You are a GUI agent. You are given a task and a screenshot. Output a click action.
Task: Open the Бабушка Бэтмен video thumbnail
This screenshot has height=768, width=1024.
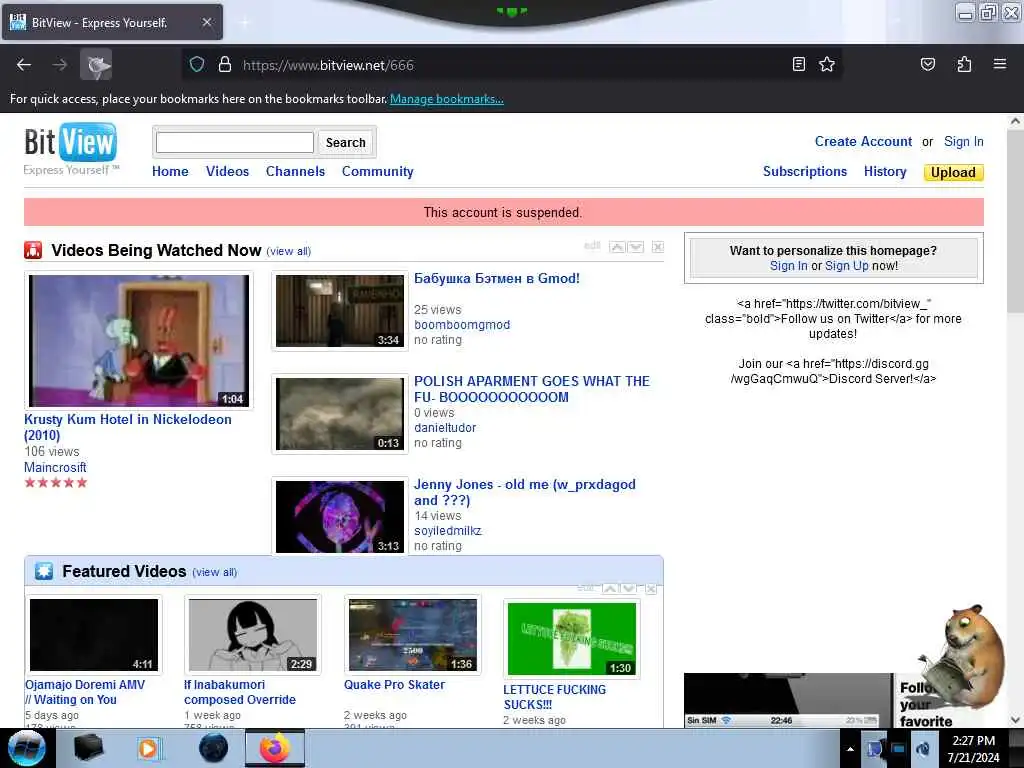tap(340, 311)
